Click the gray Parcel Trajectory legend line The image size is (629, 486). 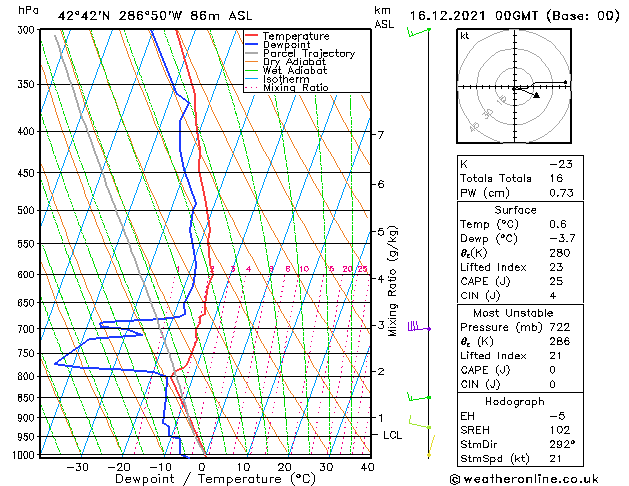[251, 53]
